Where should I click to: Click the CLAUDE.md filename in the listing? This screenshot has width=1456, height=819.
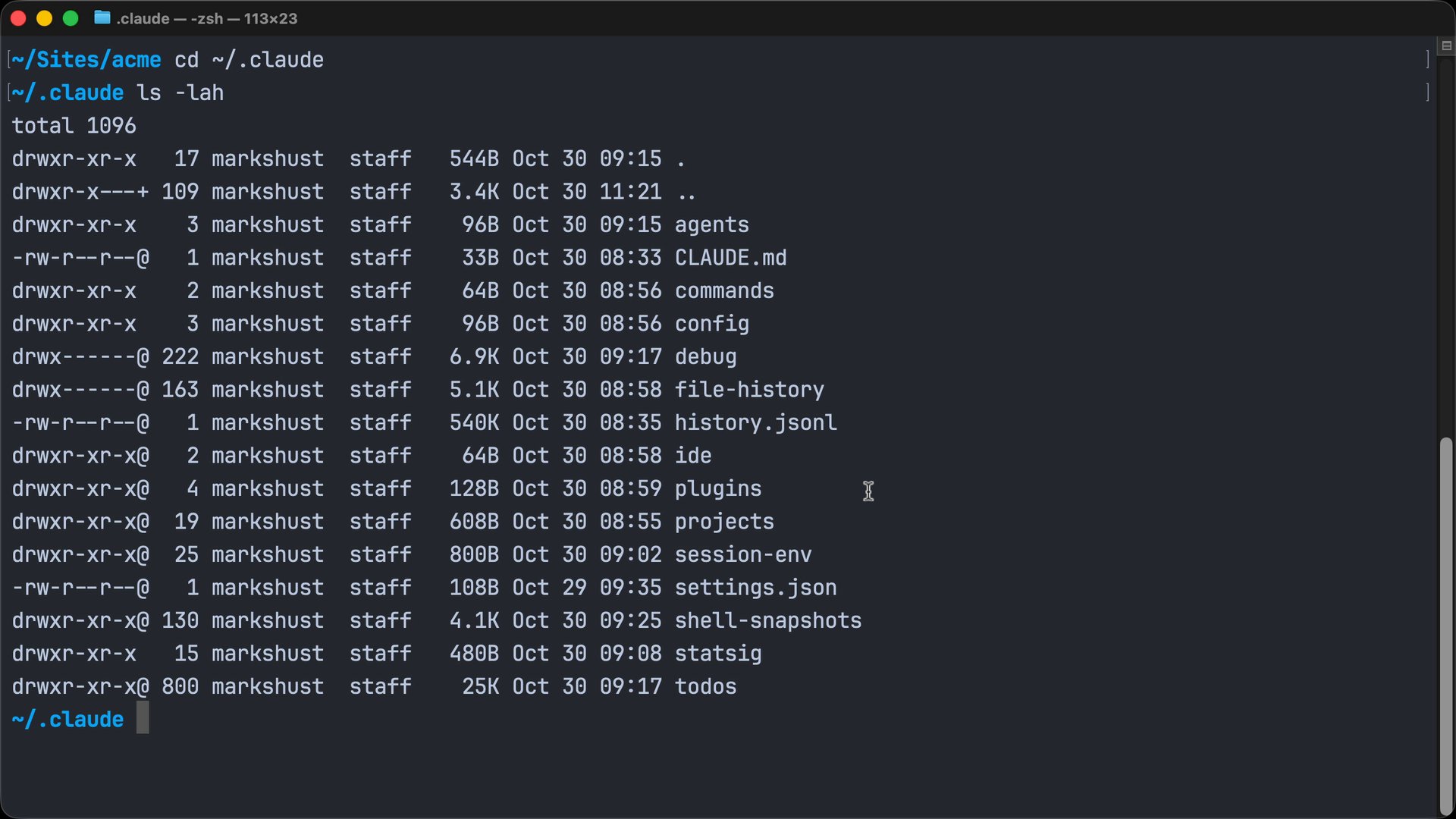pos(730,258)
